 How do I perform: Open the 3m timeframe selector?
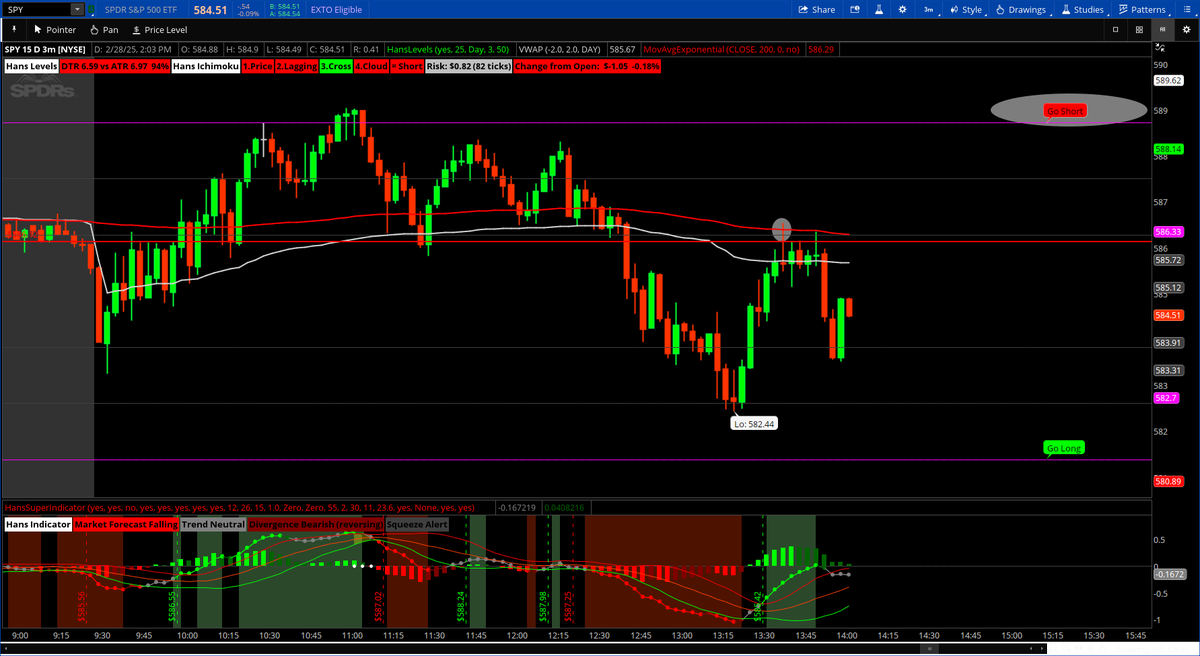929,9
